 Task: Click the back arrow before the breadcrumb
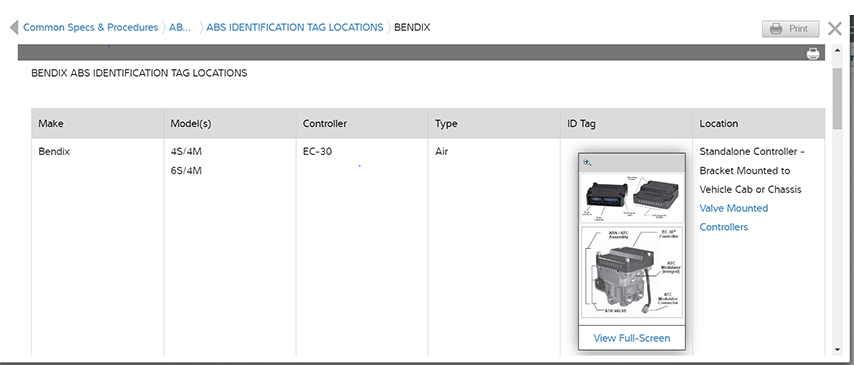(x=14, y=27)
